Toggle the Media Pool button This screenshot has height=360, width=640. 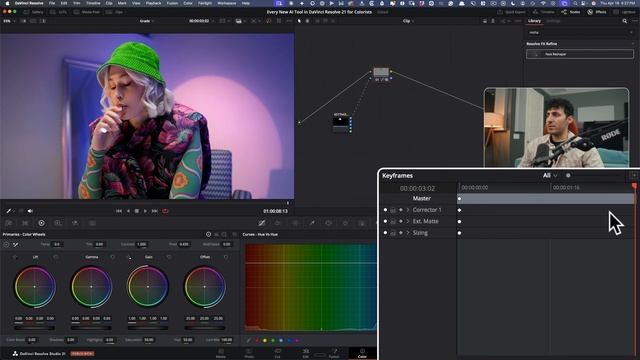point(87,12)
